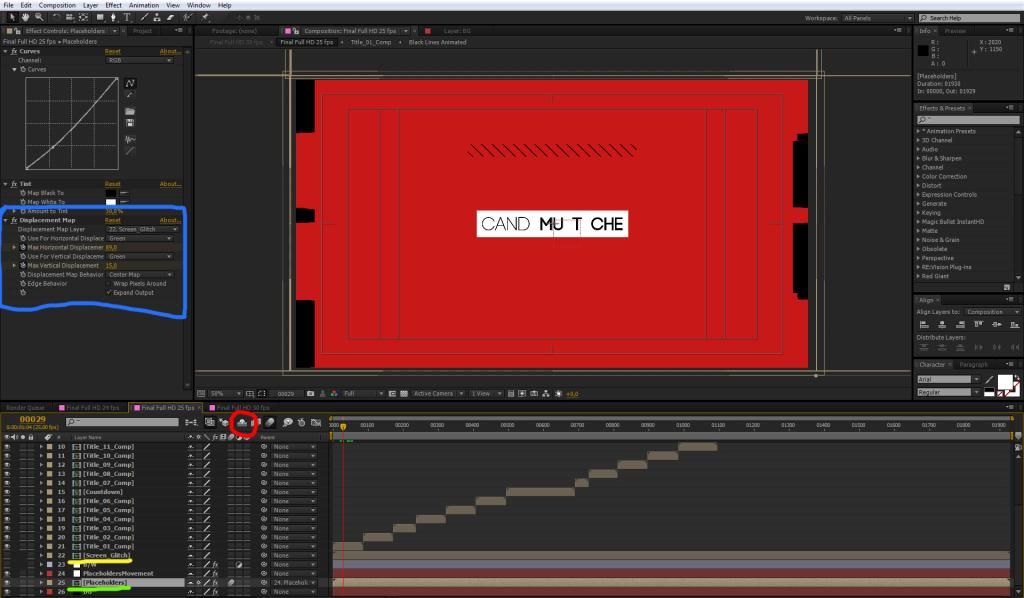Select the Zoom tool in toolbar
Image resolution: width=1024 pixels, height=598 pixels.
[x=38, y=17]
